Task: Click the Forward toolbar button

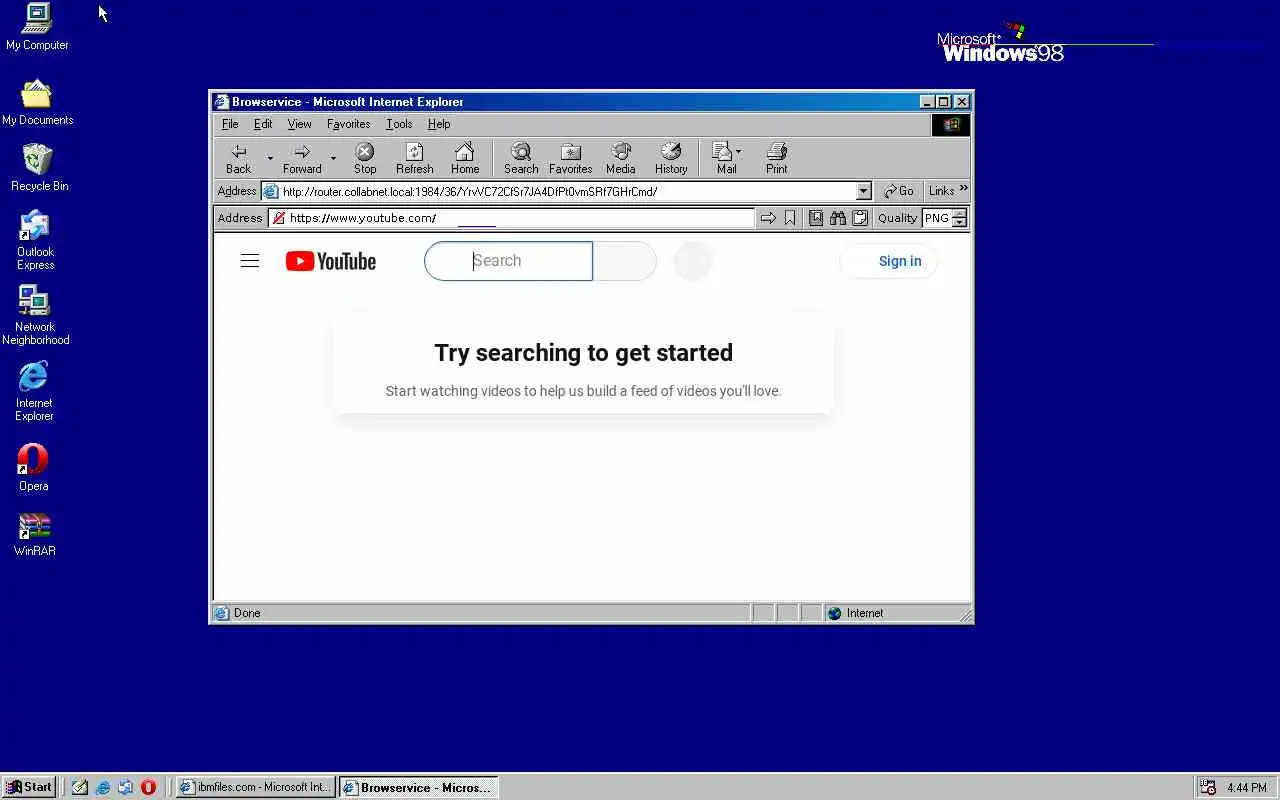Action: tap(302, 158)
